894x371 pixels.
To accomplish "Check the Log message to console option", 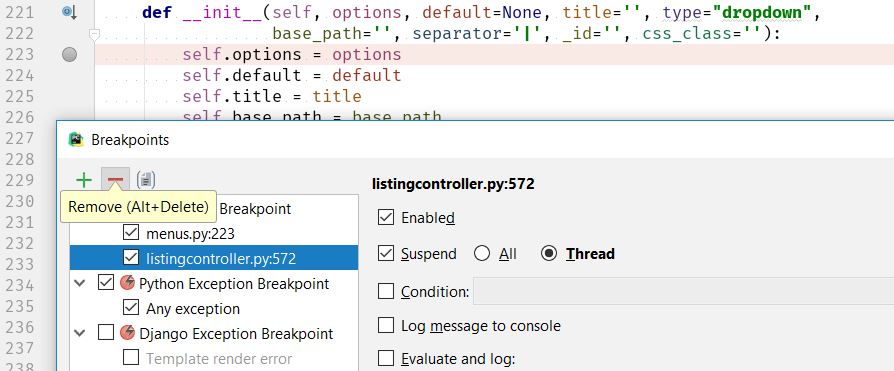I will 386,325.
